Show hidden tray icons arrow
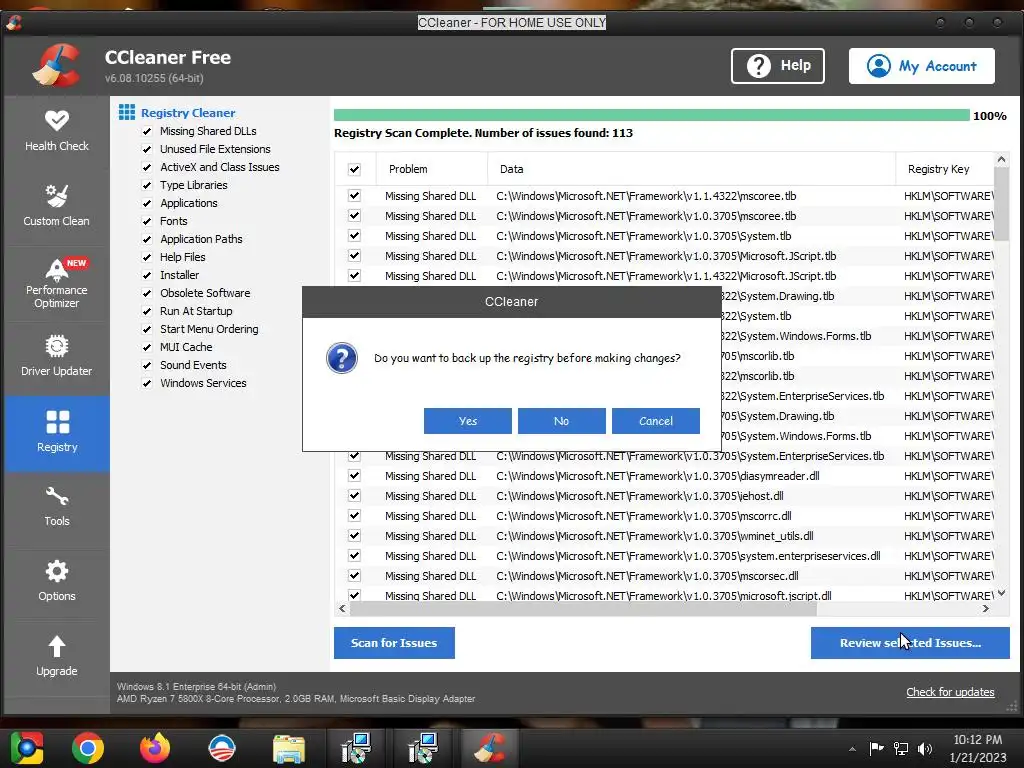 point(852,749)
